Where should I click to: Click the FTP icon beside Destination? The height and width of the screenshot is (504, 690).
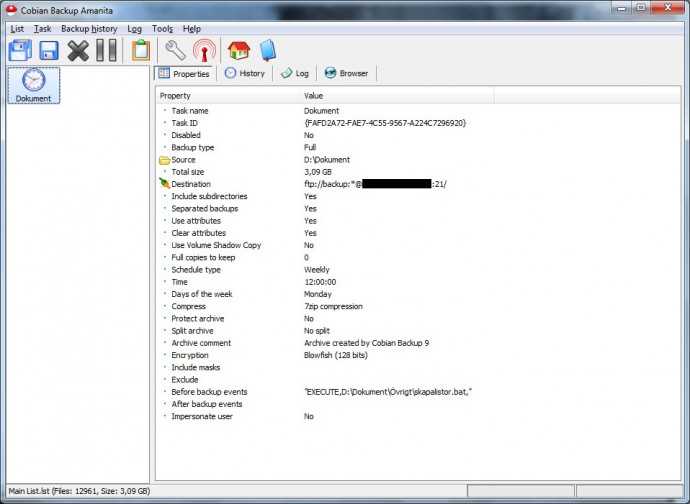pos(164,184)
